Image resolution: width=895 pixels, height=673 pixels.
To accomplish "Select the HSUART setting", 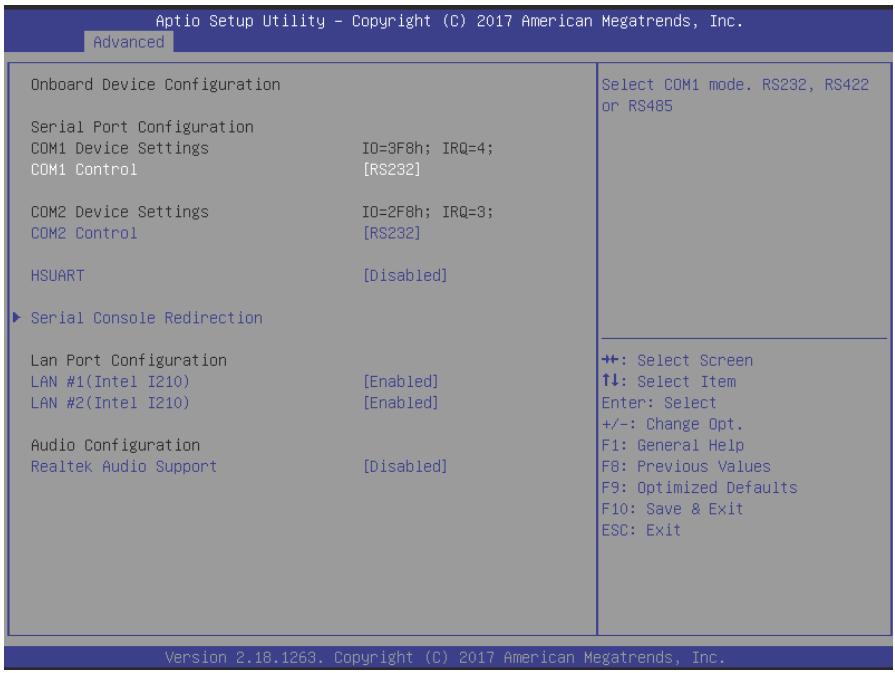I will click(58, 276).
